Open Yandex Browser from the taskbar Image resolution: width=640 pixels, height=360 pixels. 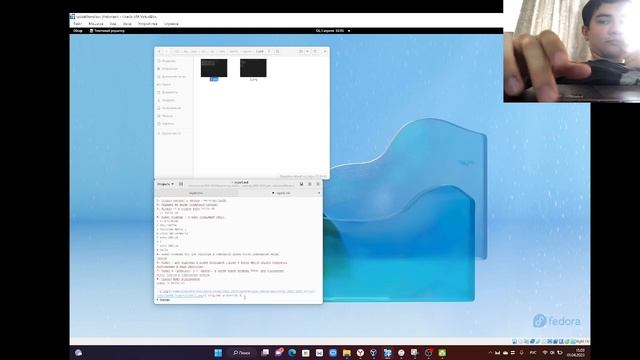[360, 353]
